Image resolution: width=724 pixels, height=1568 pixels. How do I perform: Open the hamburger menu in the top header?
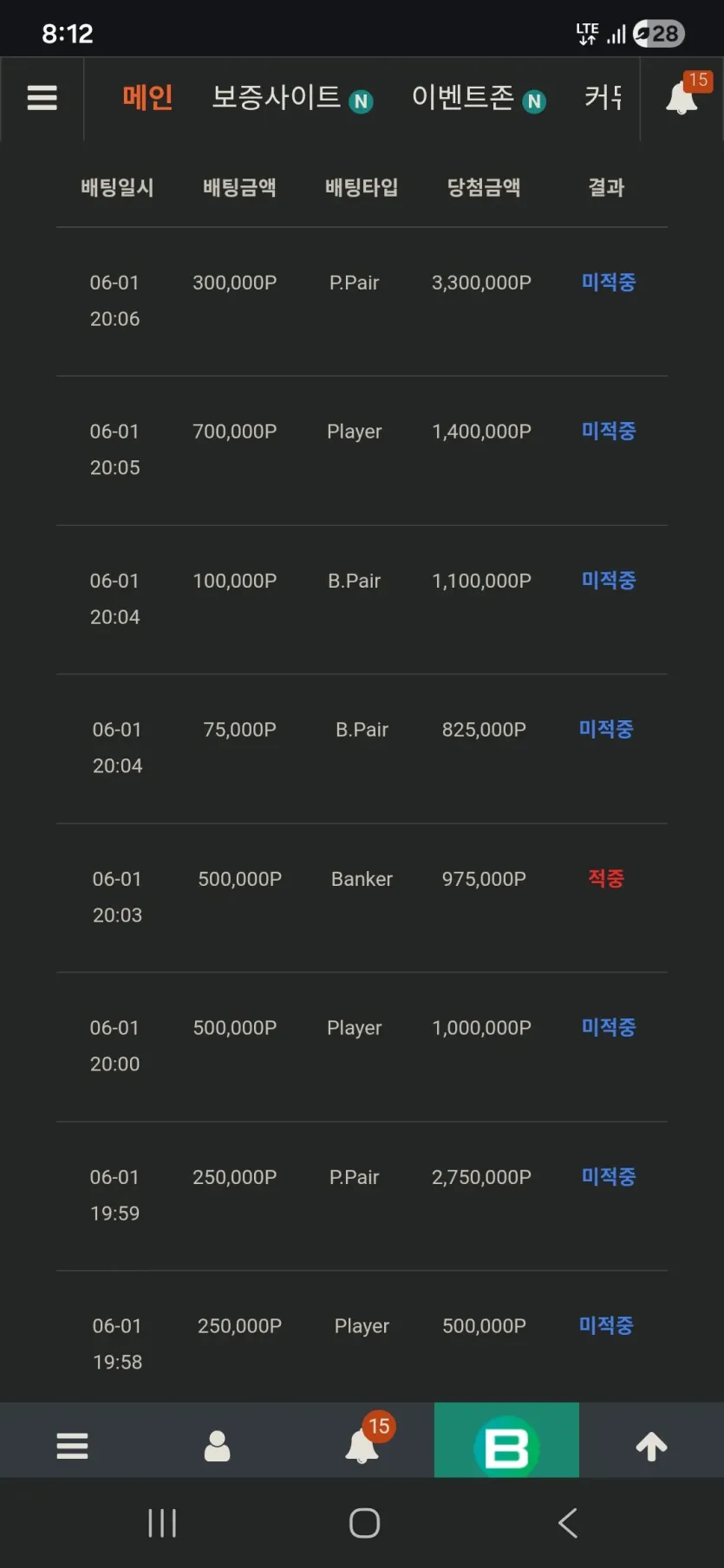point(42,98)
